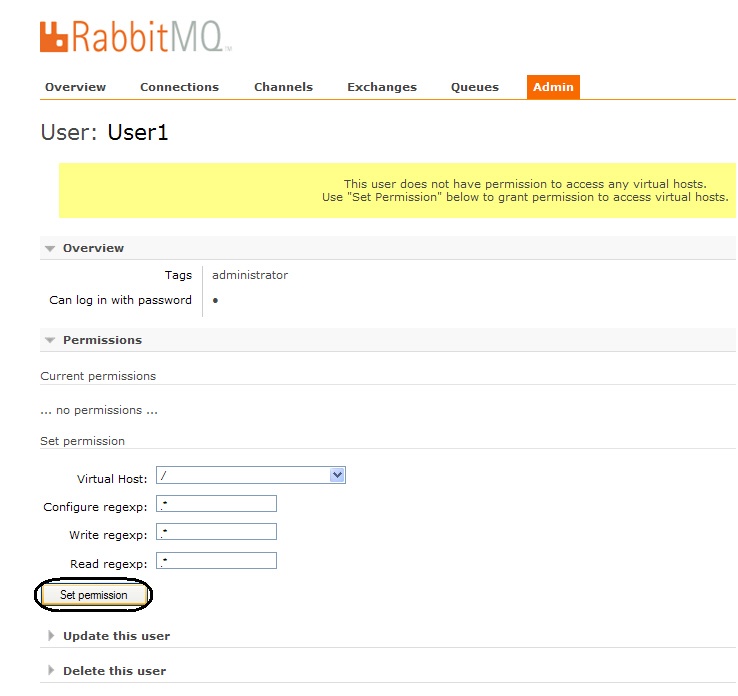This screenshot has width=738, height=696.
Task: Click the administrator tag value
Action: tap(250, 275)
